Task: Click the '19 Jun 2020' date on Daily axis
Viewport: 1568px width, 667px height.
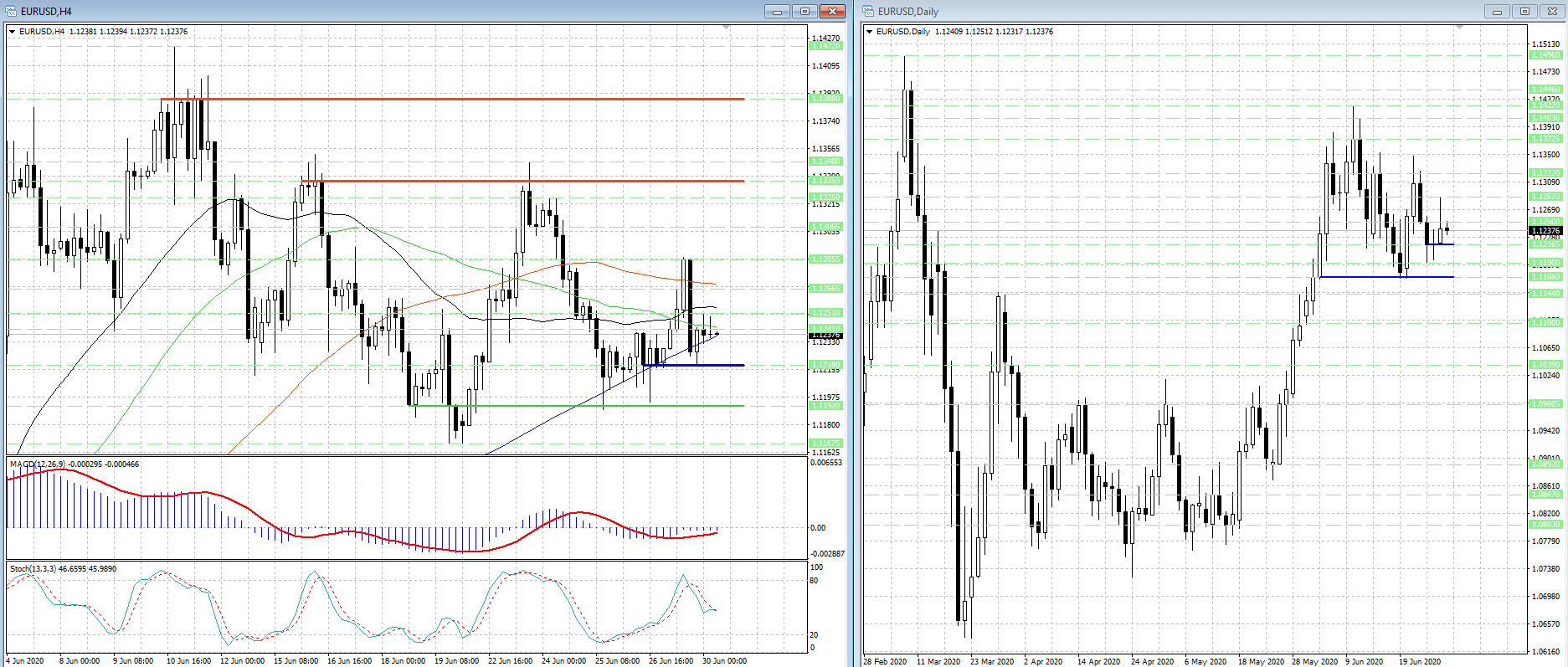Action: tap(1420, 661)
